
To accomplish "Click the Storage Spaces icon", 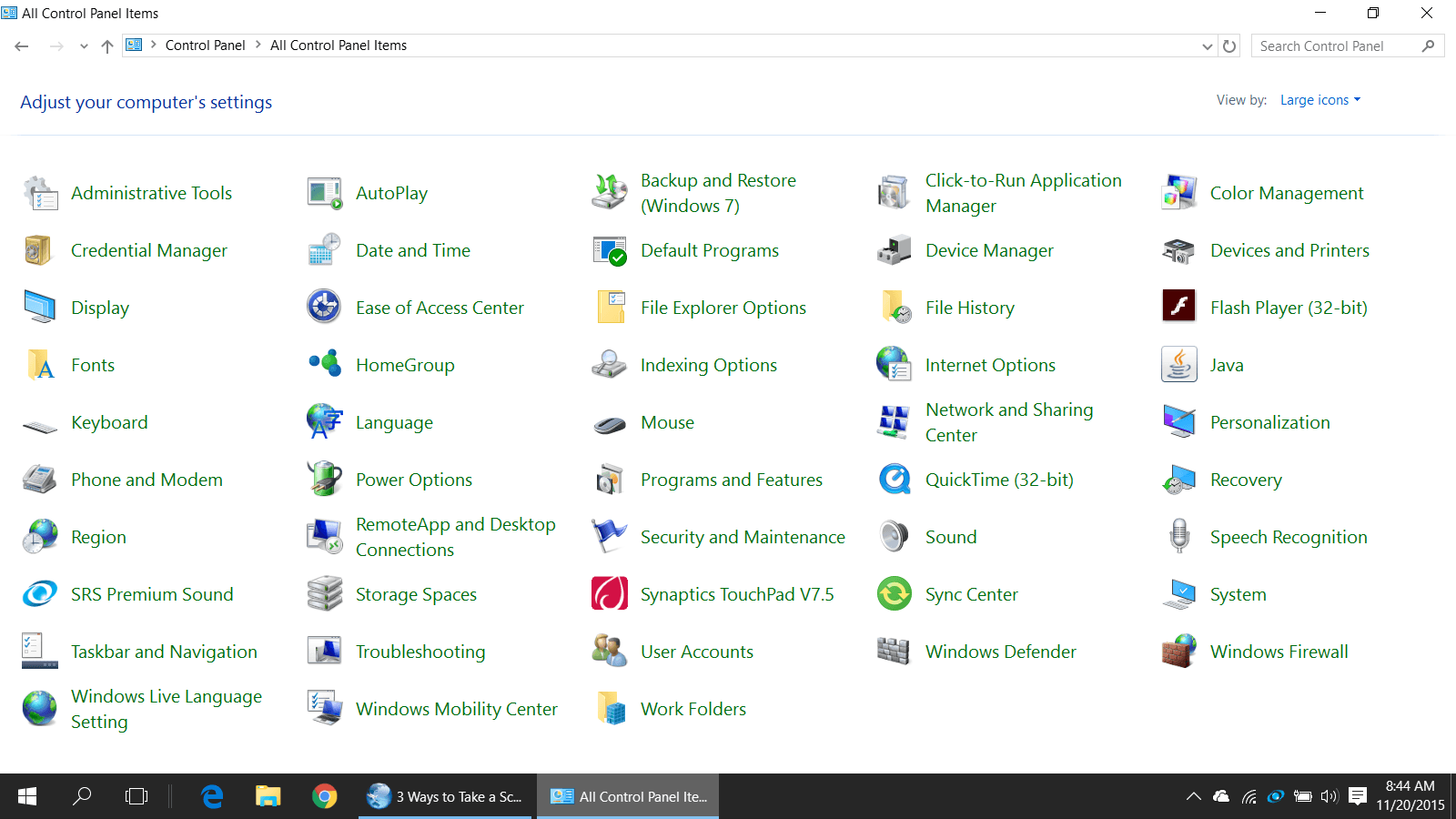I will [x=325, y=594].
